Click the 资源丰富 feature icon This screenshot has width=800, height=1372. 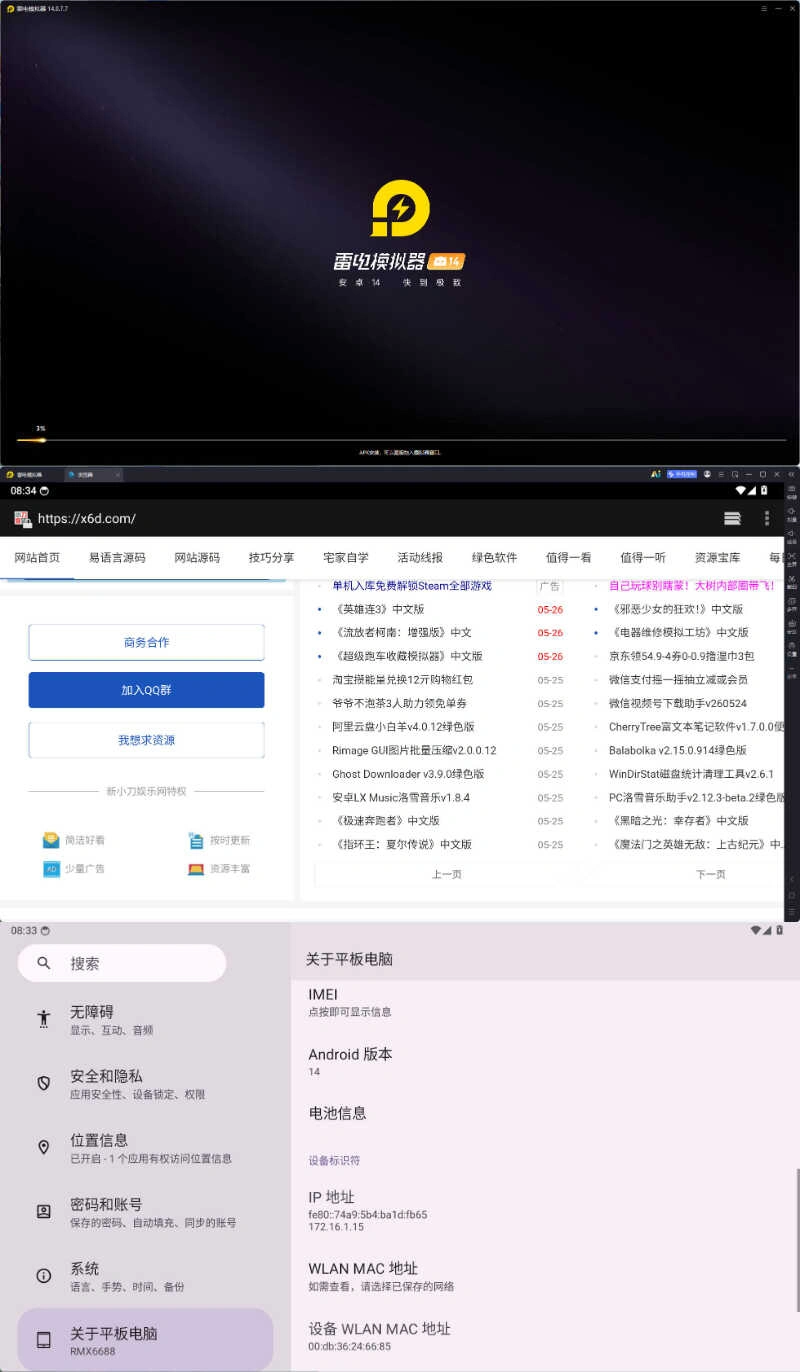196,868
